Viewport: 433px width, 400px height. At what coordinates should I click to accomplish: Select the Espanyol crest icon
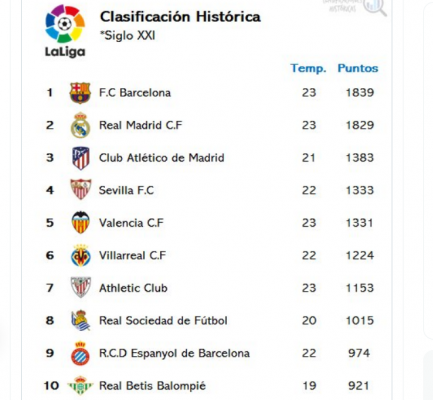80,353
